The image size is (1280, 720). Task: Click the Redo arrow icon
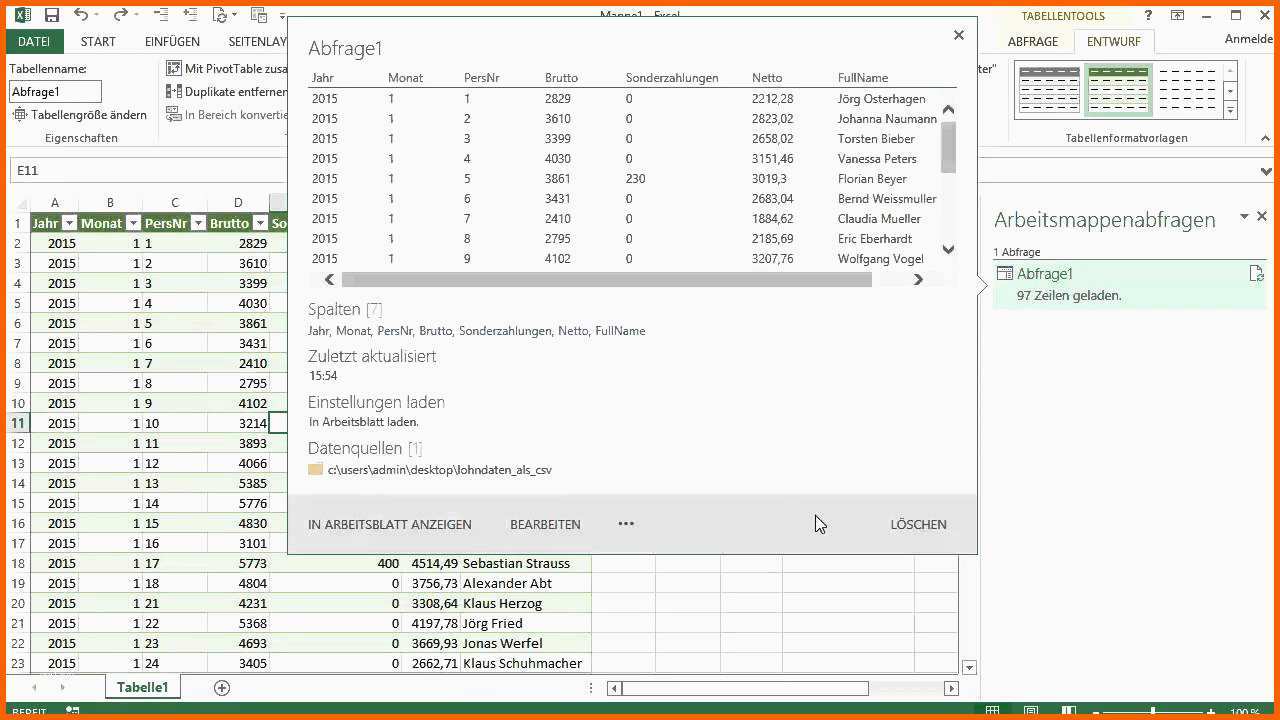pyautogui.click(x=120, y=15)
